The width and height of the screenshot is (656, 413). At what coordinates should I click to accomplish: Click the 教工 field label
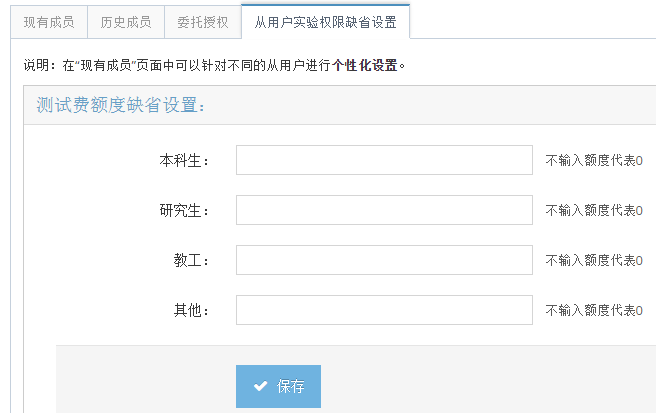190,260
